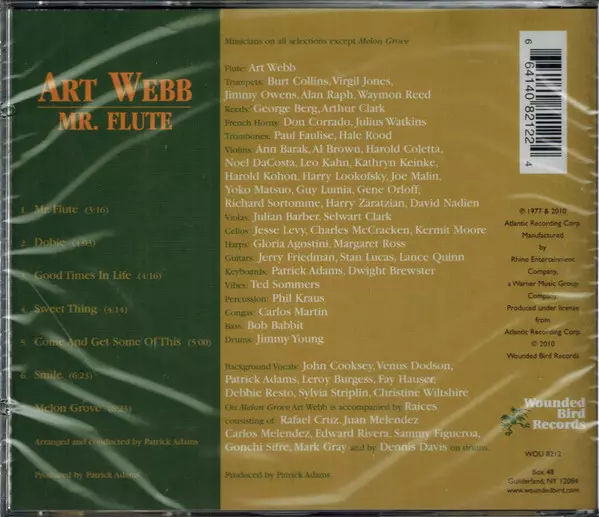Click the barcode on the case
Screen dimensions: 599x517
[543, 102]
